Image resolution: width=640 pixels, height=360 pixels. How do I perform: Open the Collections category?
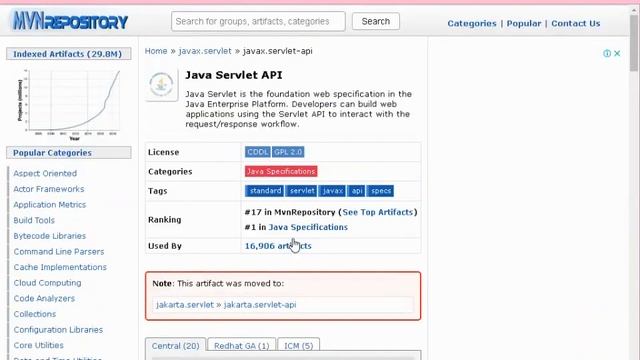tap(35, 314)
